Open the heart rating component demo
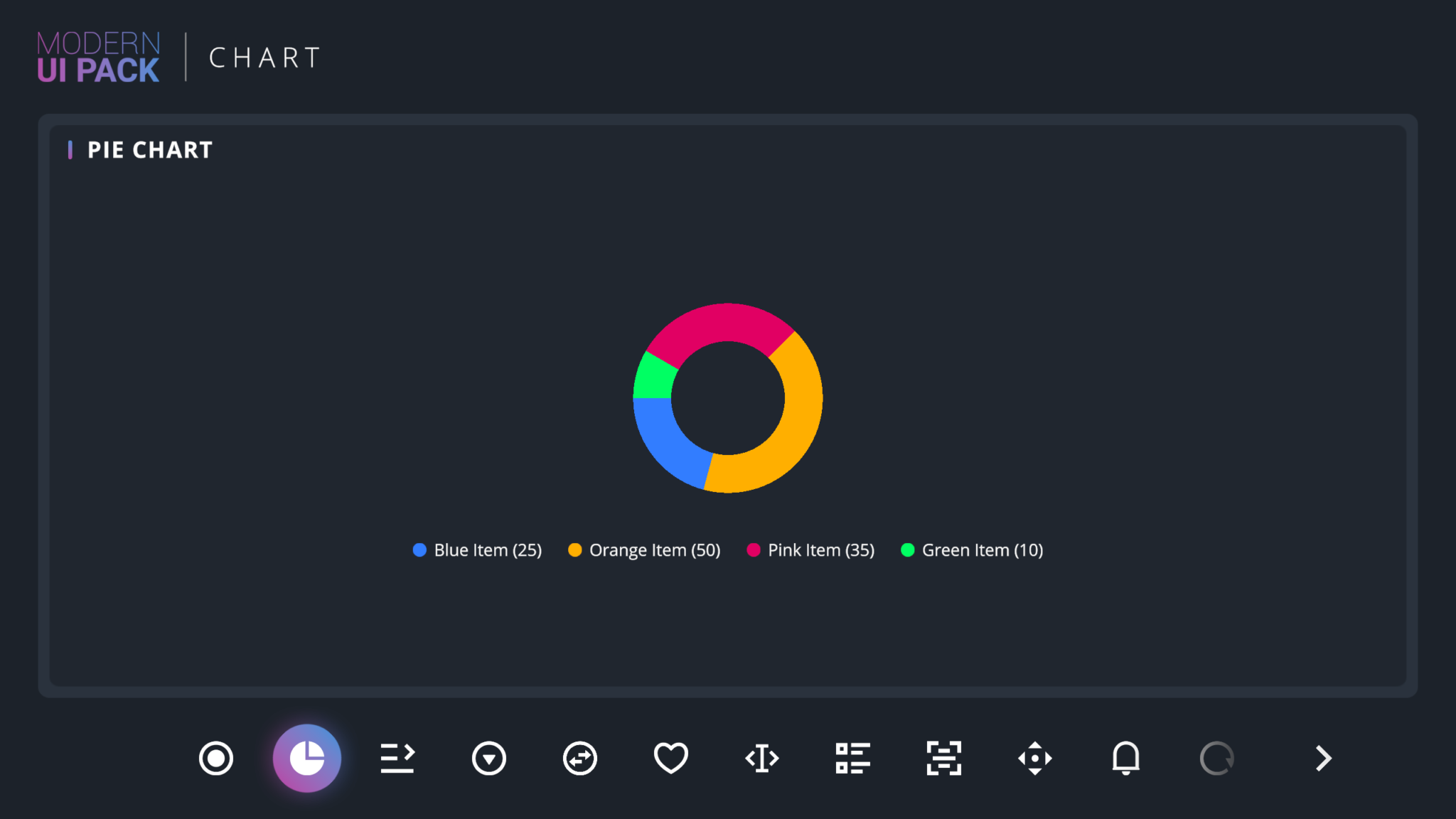Image resolution: width=1456 pixels, height=819 pixels. (670, 758)
